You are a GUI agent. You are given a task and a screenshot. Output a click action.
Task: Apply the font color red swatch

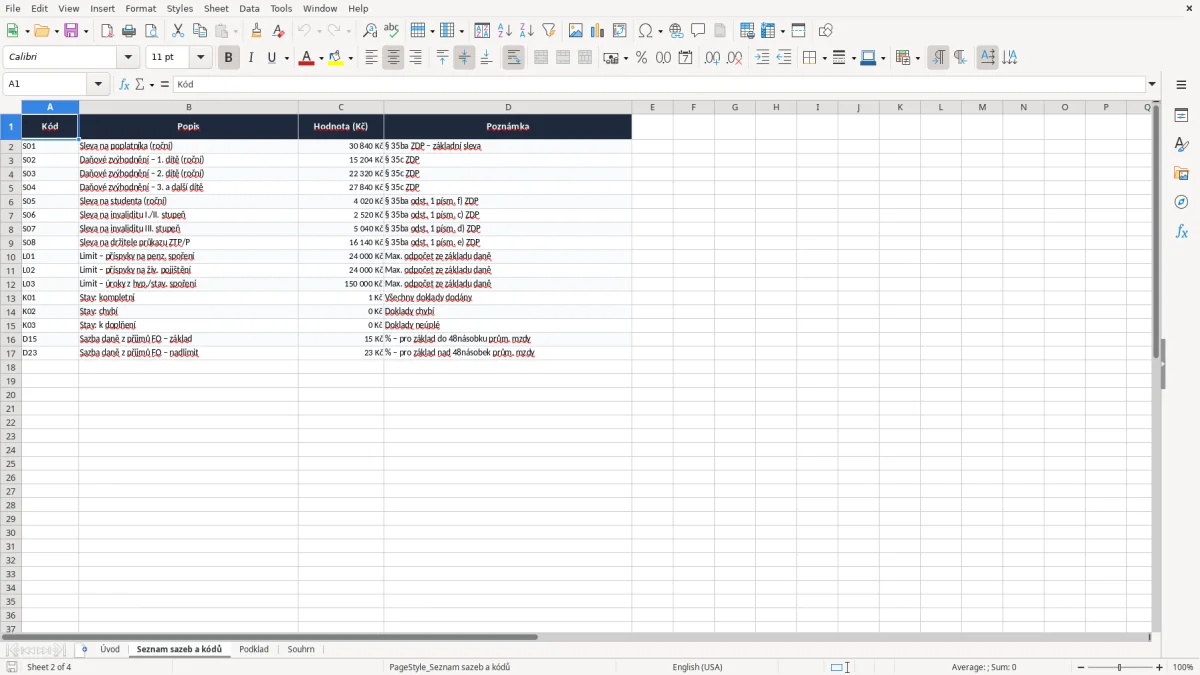[307, 58]
